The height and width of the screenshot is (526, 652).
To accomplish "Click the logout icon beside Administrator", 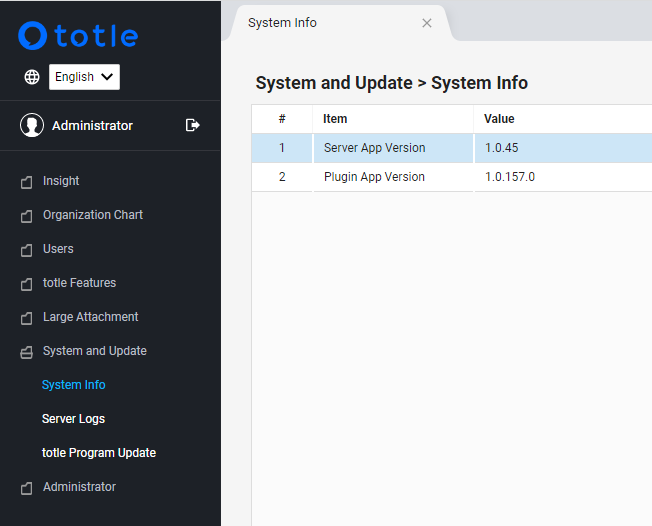I will tap(193, 125).
